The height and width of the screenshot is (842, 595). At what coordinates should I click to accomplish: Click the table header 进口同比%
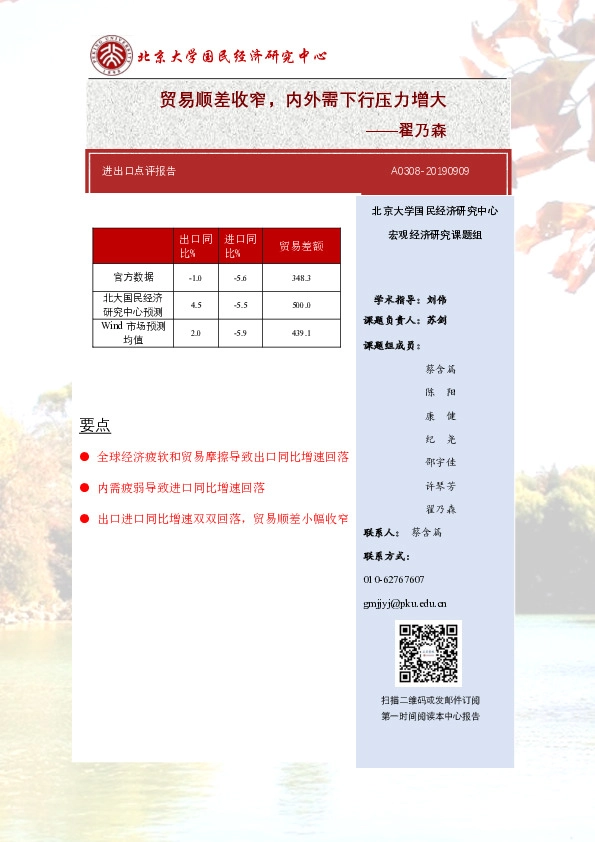pos(240,246)
